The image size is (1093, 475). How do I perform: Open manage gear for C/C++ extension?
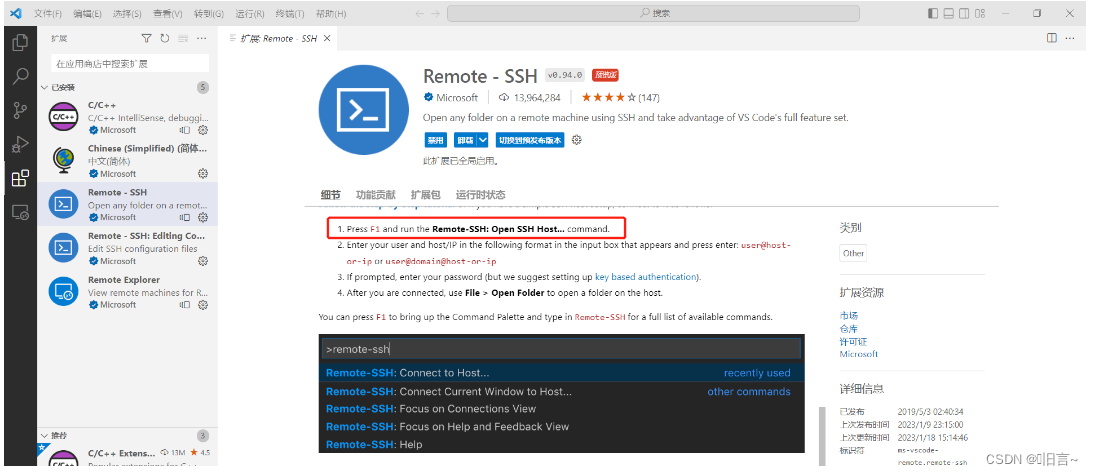tap(203, 130)
